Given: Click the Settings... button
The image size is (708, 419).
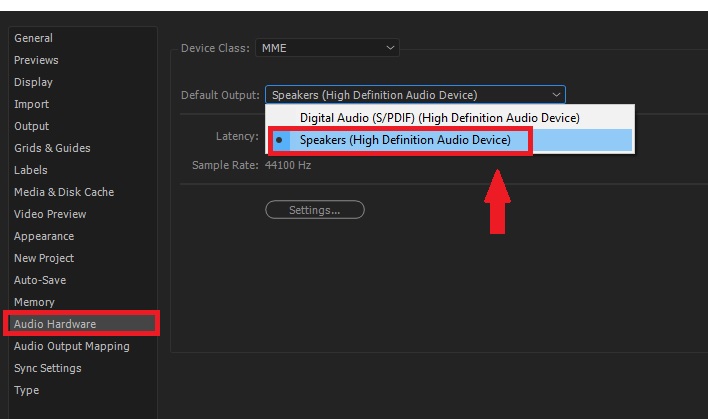Looking at the screenshot, I should [315, 210].
